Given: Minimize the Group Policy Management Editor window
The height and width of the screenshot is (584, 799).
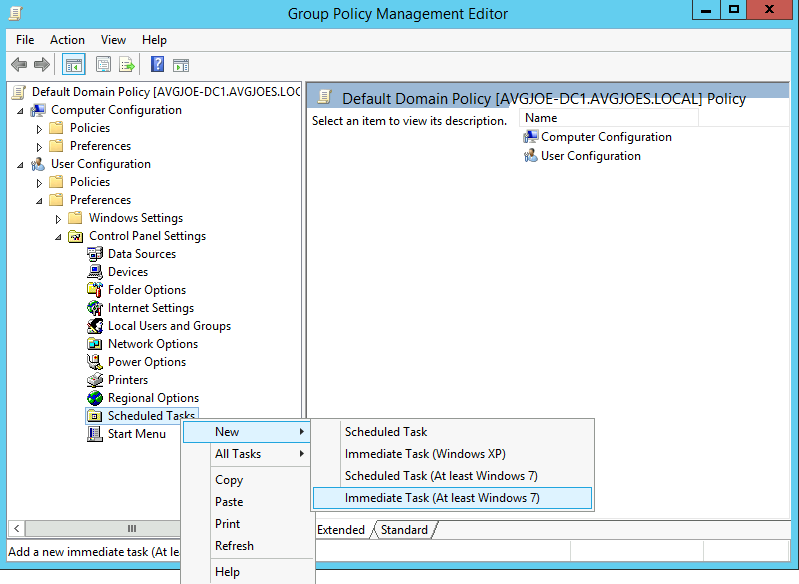Looking at the screenshot, I should (706, 10).
